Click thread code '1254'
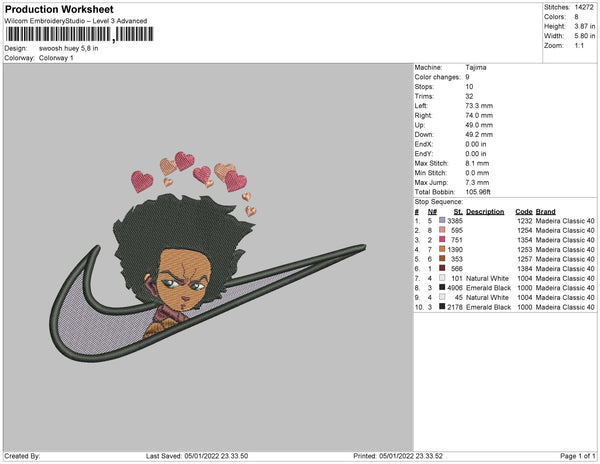The height and width of the screenshot is (464, 600). tap(525, 230)
